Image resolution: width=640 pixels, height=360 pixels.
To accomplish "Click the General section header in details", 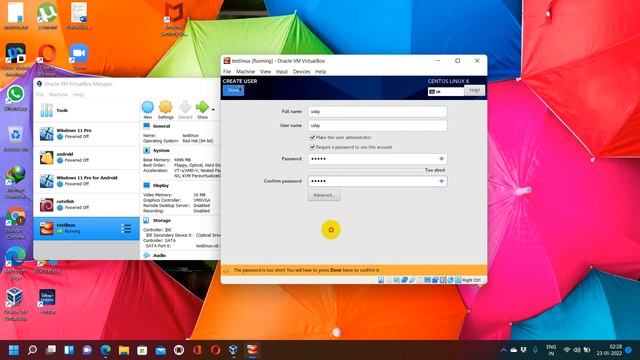I will pyautogui.click(x=161, y=126).
